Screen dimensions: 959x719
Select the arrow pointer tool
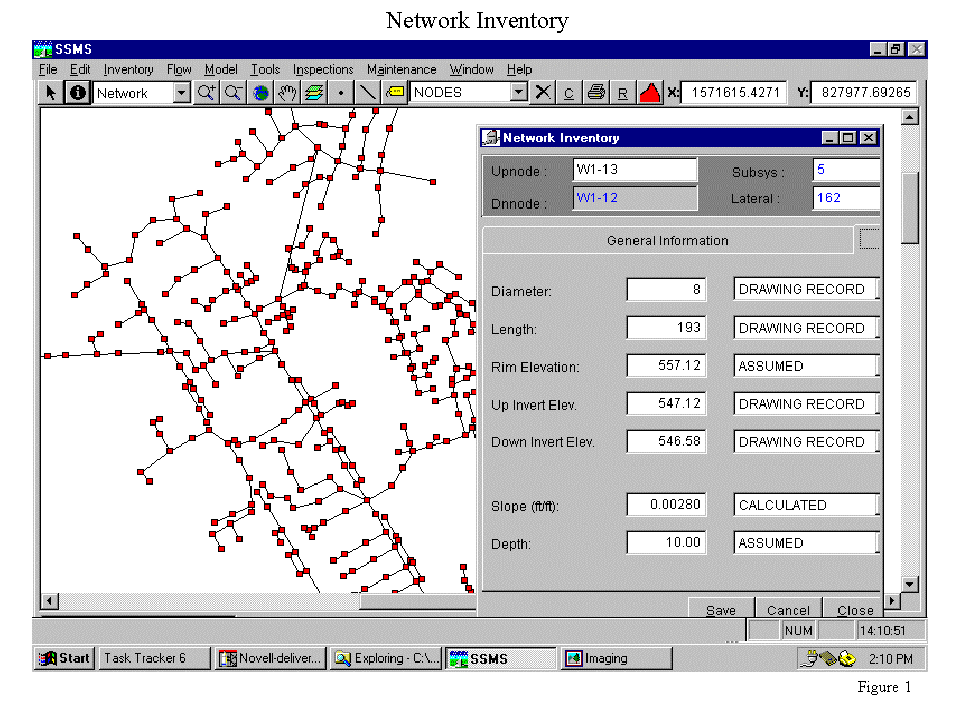51,93
